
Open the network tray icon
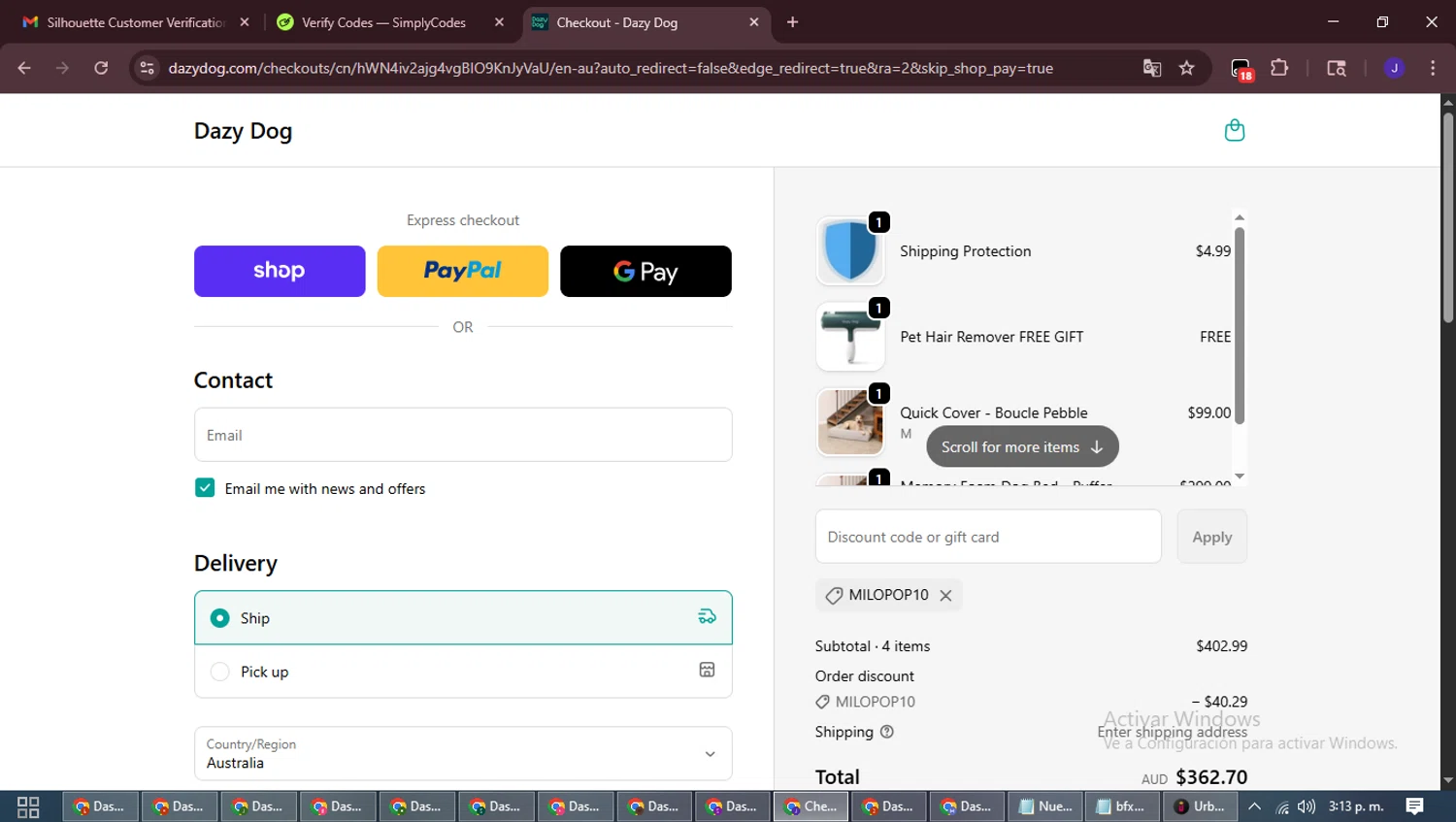tap(1281, 806)
